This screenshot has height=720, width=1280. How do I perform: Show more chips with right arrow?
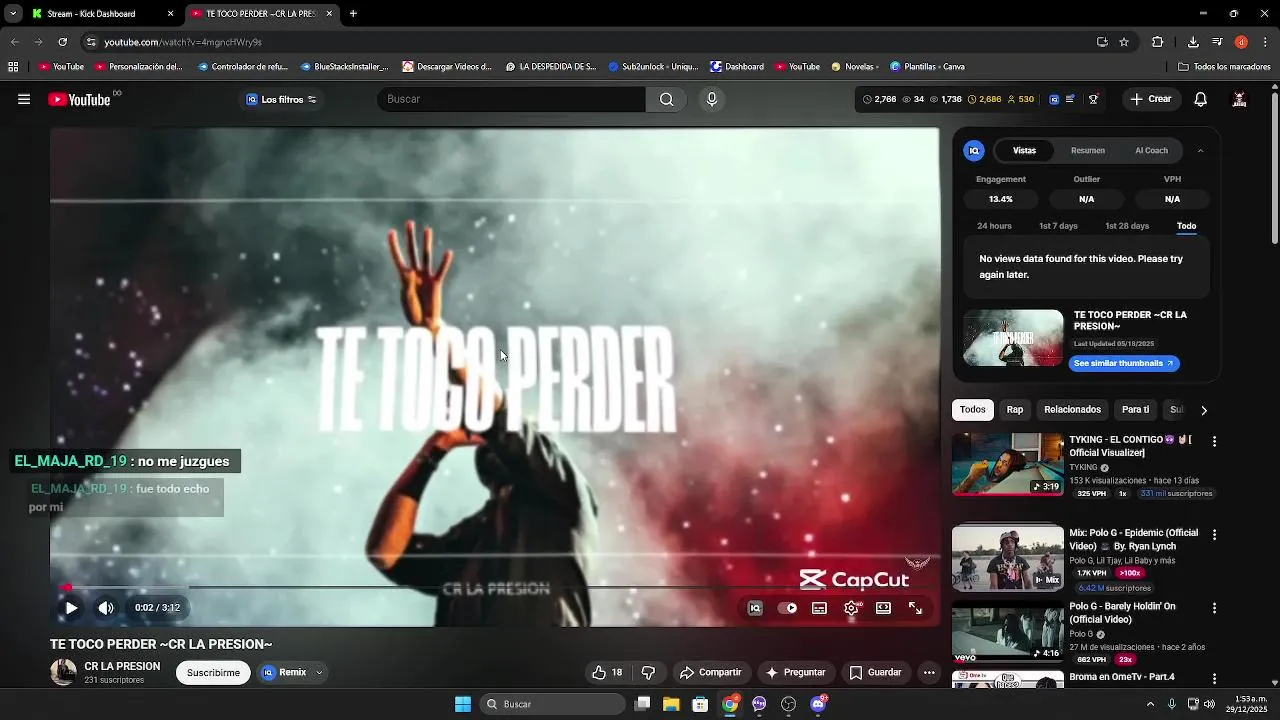pyautogui.click(x=1204, y=410)
